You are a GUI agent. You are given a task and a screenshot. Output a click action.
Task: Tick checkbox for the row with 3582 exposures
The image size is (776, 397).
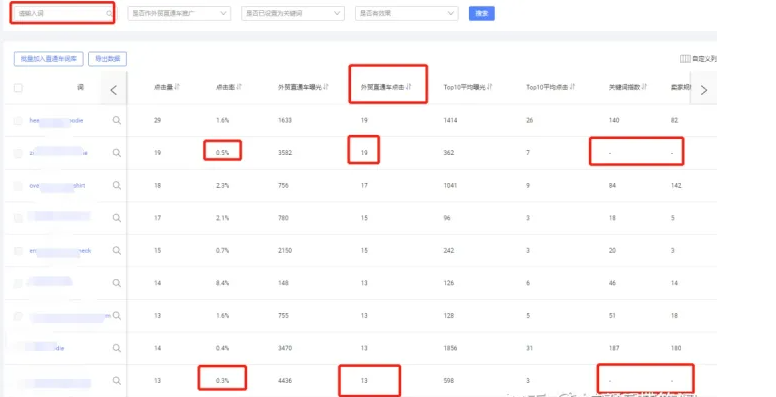click(x=18, y=153)
